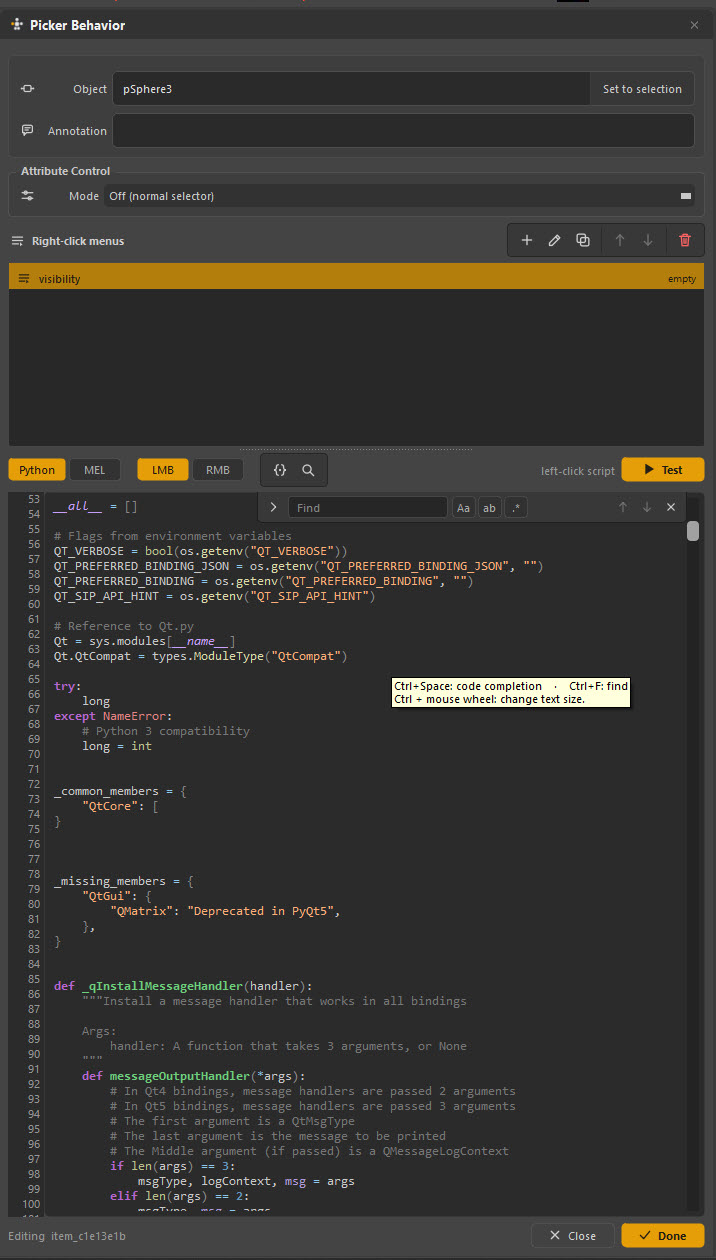Screen dimensions: 716x1260
Task: Click 'def messageOutputHandler(*args):' line
Action: click(x=193, y=1076)
